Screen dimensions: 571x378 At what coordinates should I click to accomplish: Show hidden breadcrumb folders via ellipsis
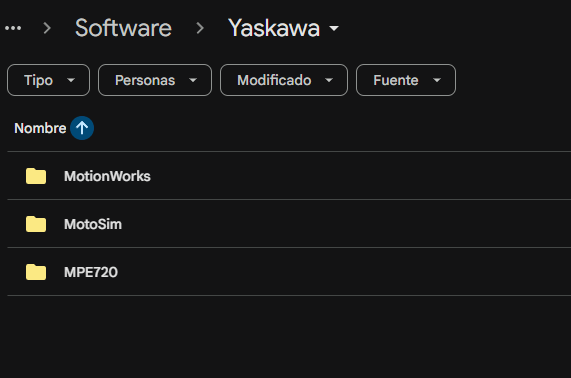coord(13,28)
